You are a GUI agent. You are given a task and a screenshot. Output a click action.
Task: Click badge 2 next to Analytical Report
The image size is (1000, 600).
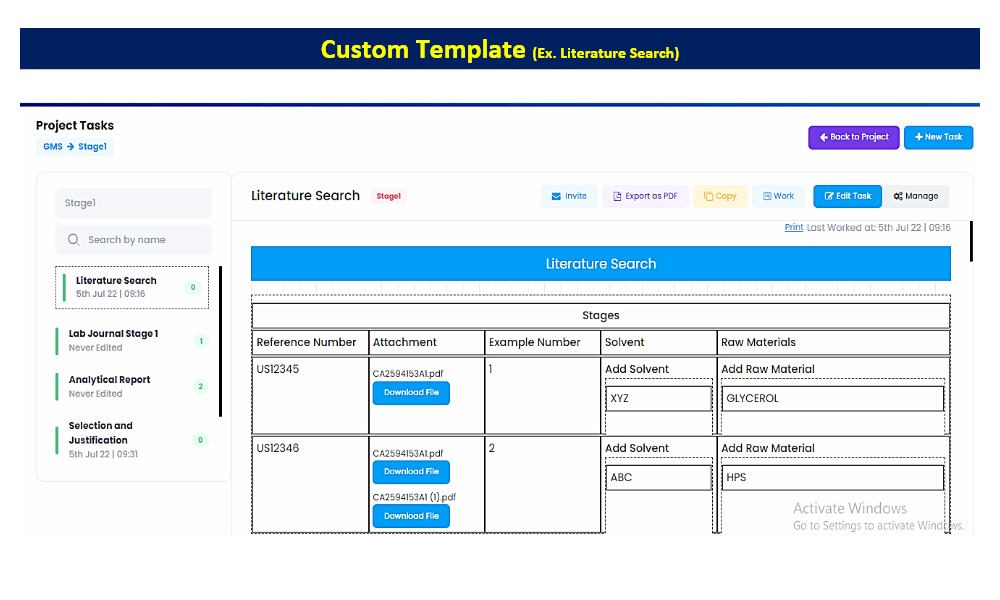tap(200, 386)
